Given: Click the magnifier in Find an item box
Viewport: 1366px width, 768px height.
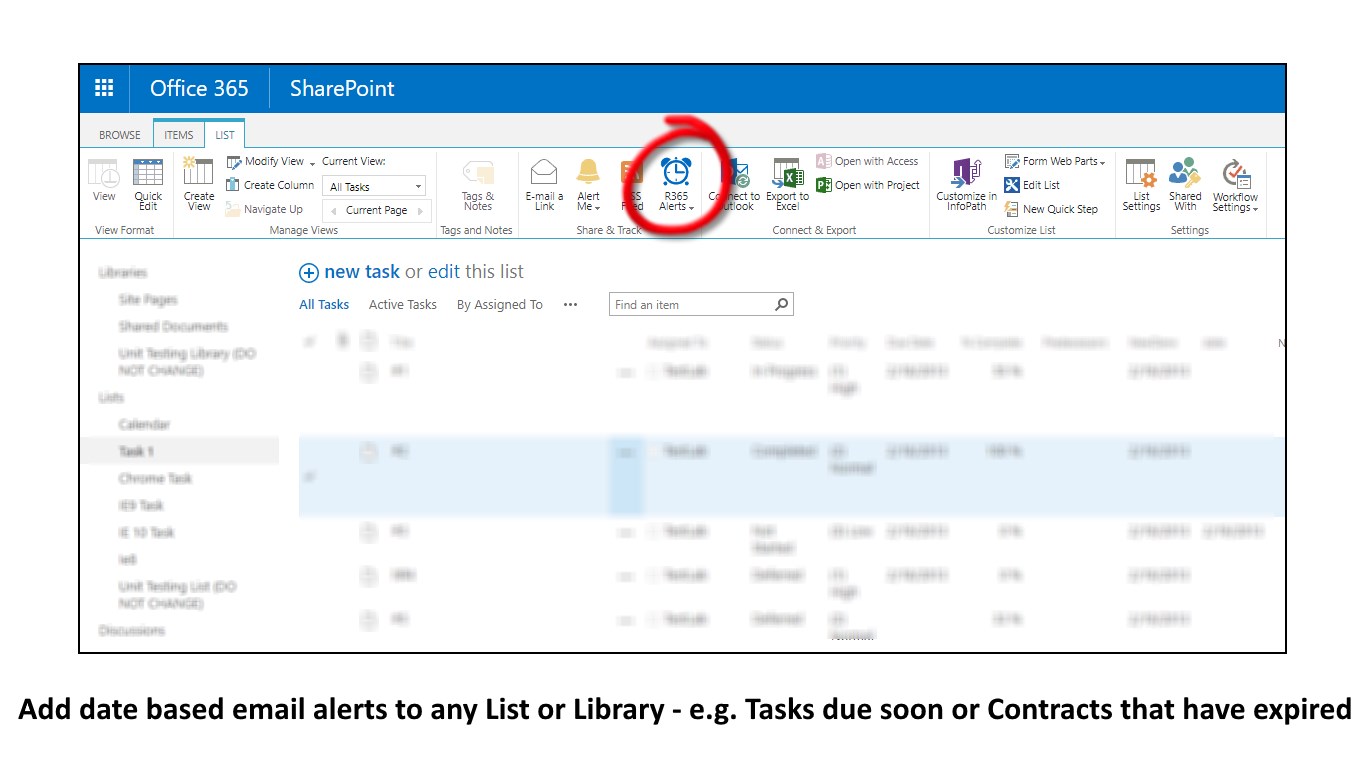Looking at the screenshot, I should [x=782, y=304].
